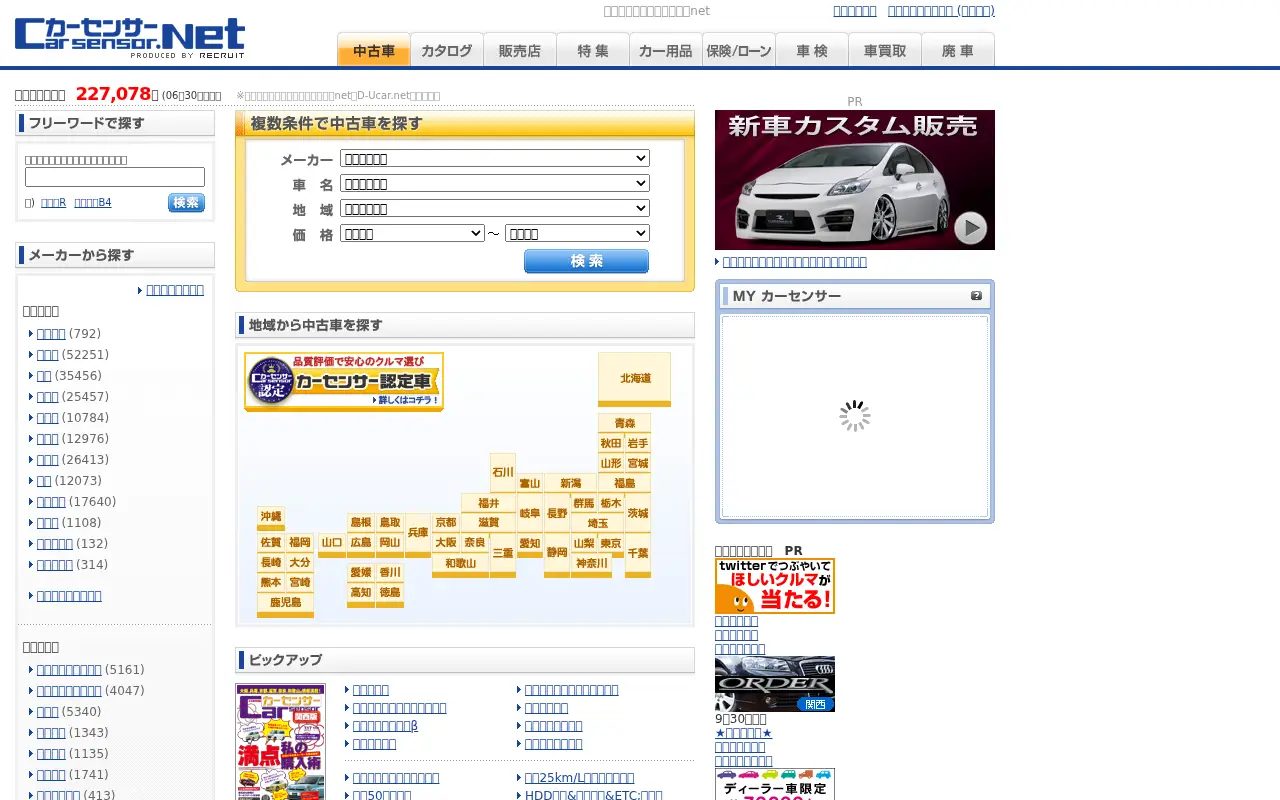Open the メーカー dropdown
1280x800 pixels.
(495, 158)
